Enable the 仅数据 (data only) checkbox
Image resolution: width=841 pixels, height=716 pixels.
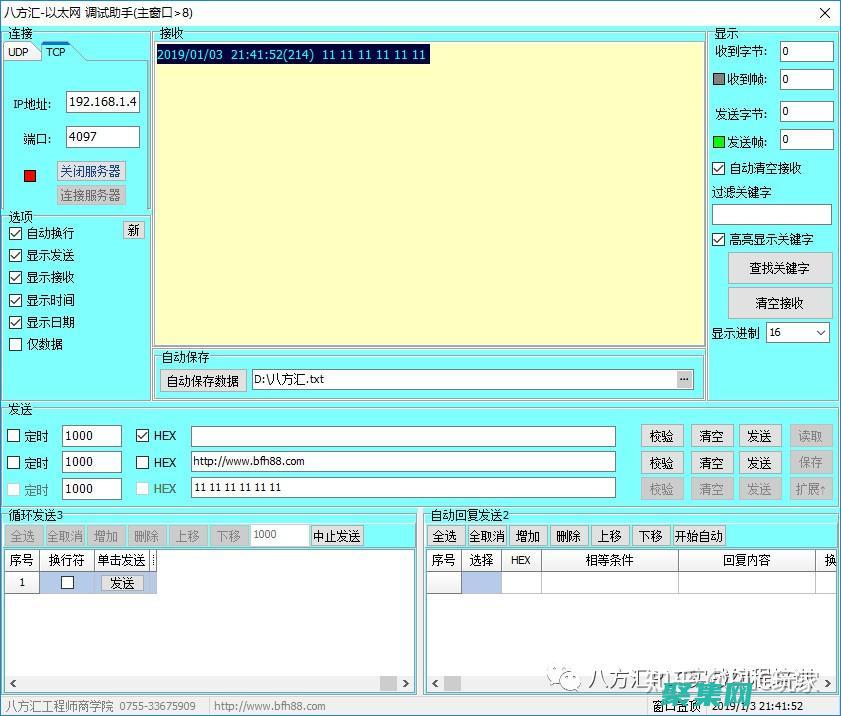15,344
